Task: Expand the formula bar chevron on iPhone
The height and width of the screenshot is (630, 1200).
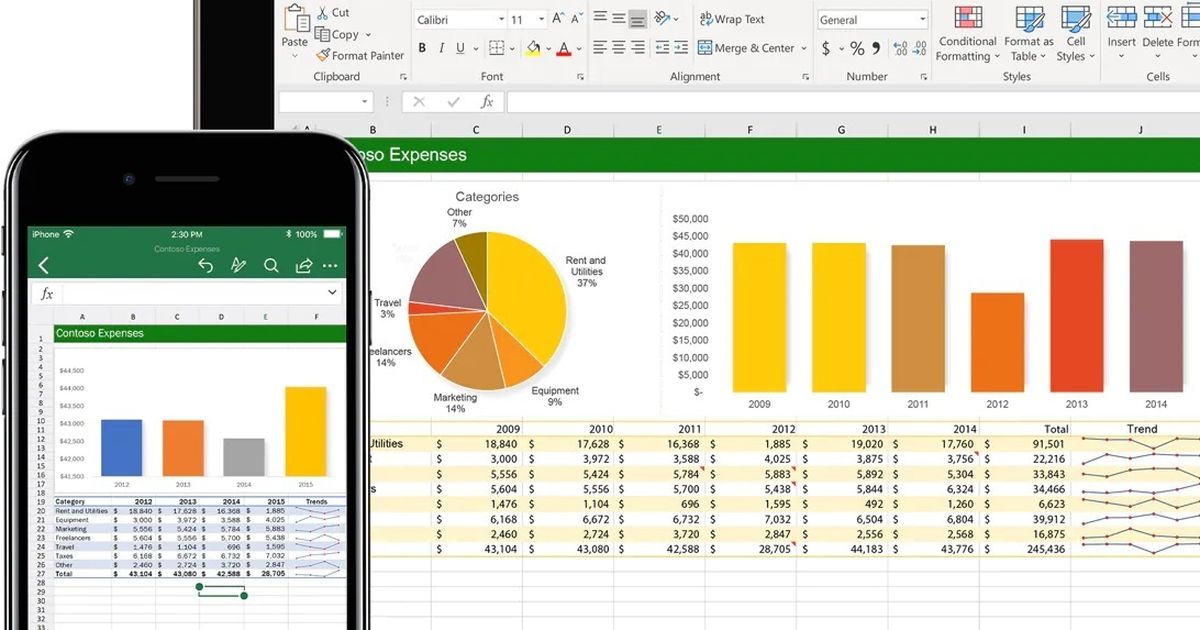Action: (x=332, y=292)
